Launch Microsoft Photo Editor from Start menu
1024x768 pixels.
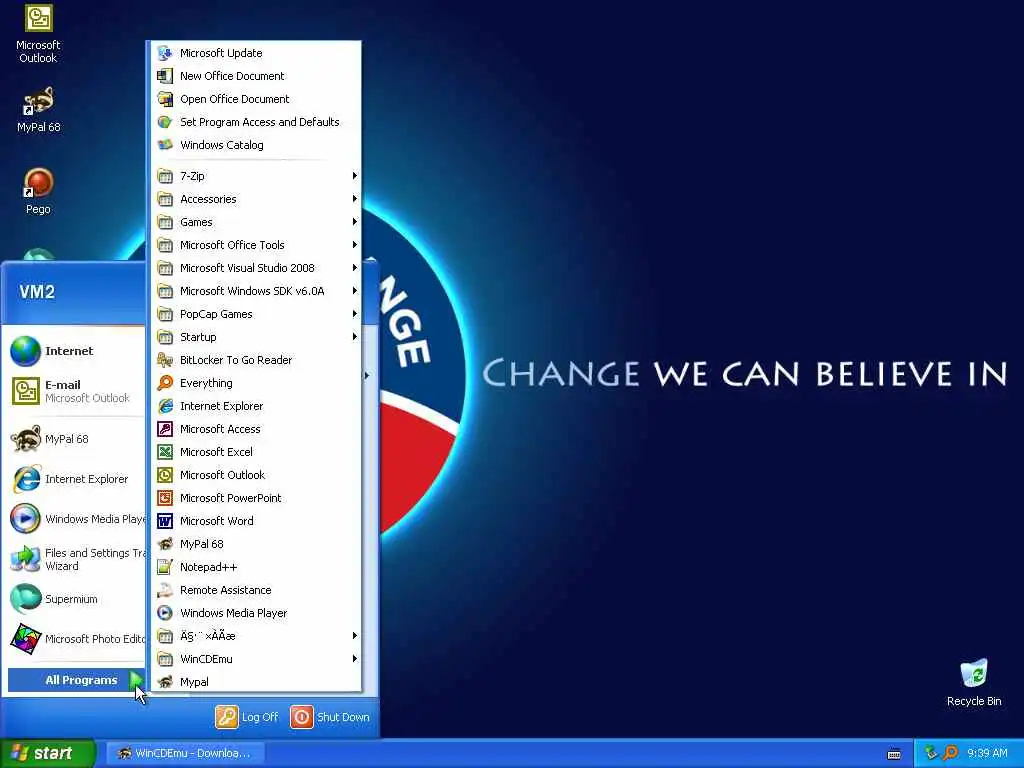coord(77,639)
